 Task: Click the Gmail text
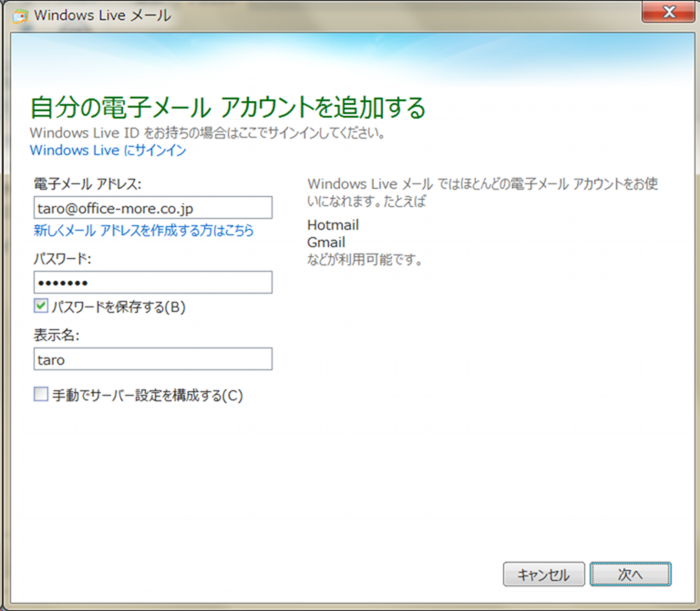coord(326,242)
